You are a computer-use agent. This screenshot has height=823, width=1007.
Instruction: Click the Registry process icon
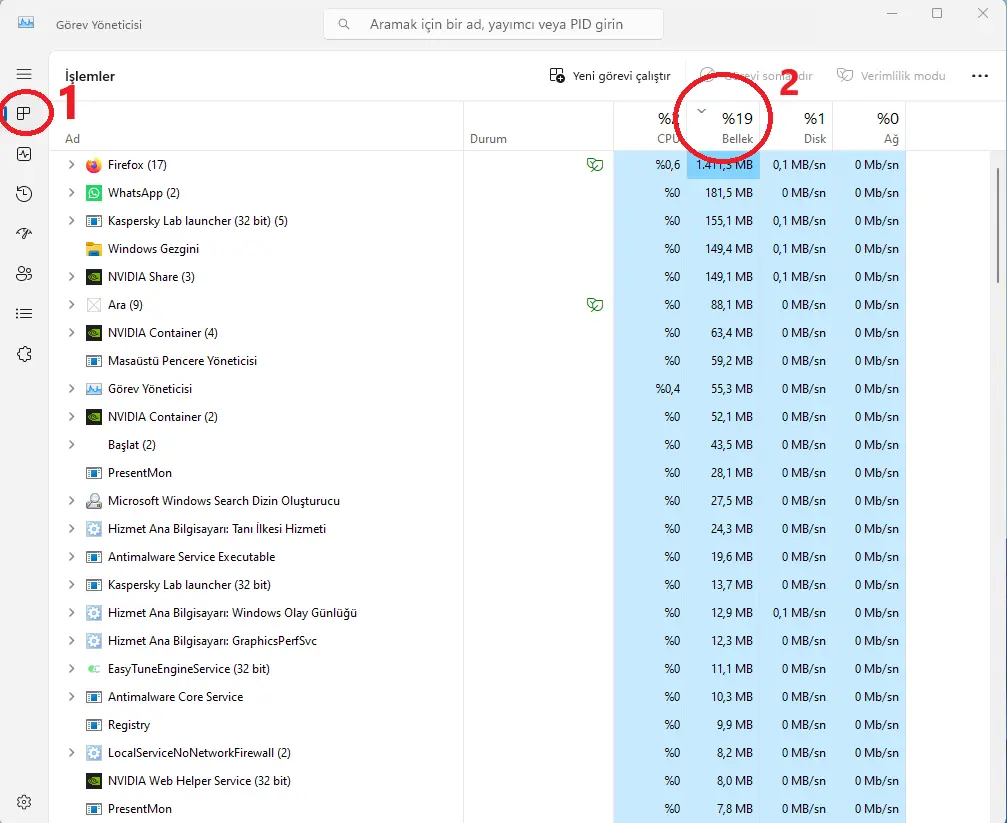pos(94,725)
